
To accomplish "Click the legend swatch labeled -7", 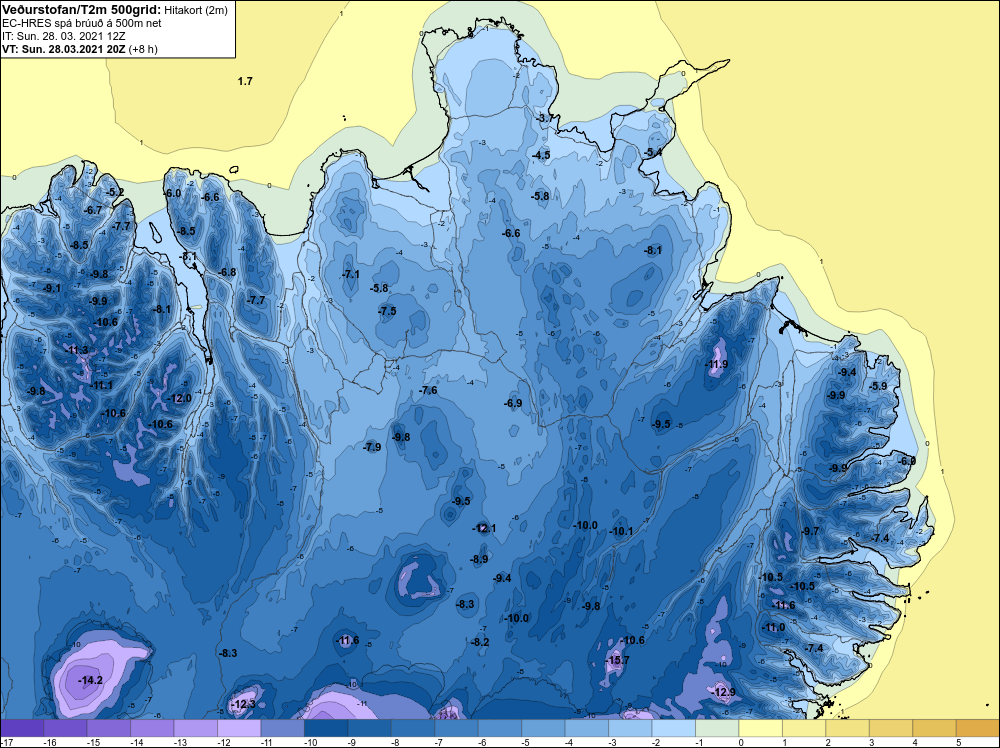I will [x=455, y=728].
